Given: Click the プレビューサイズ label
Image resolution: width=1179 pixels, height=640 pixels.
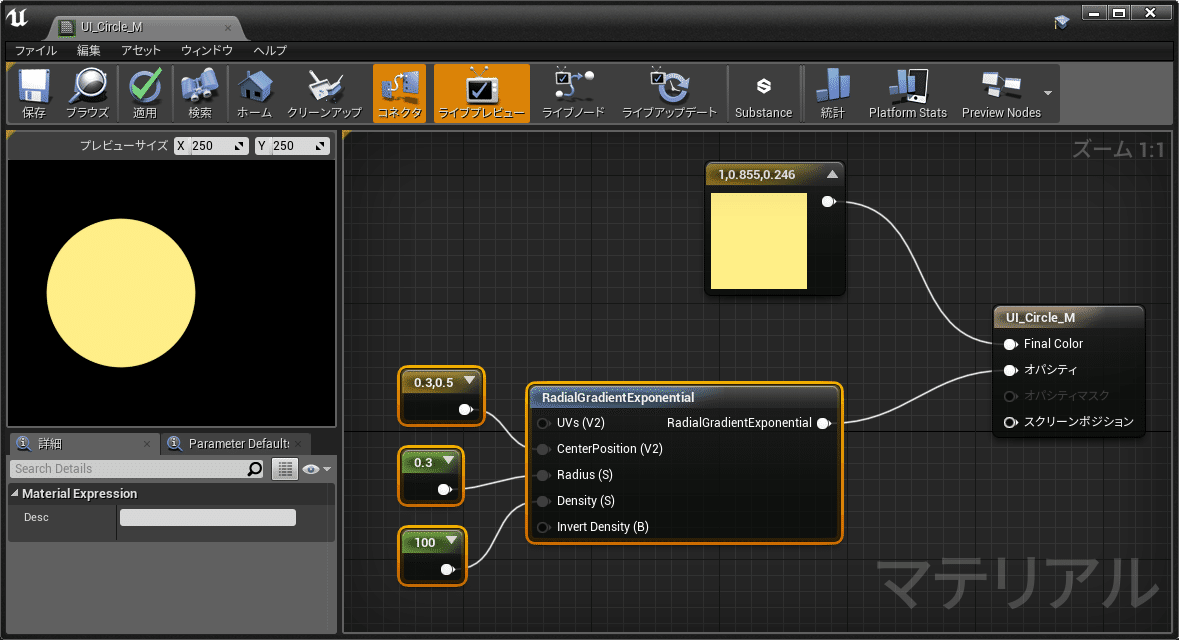Looking at the screenshot, I should click(124, 145).
